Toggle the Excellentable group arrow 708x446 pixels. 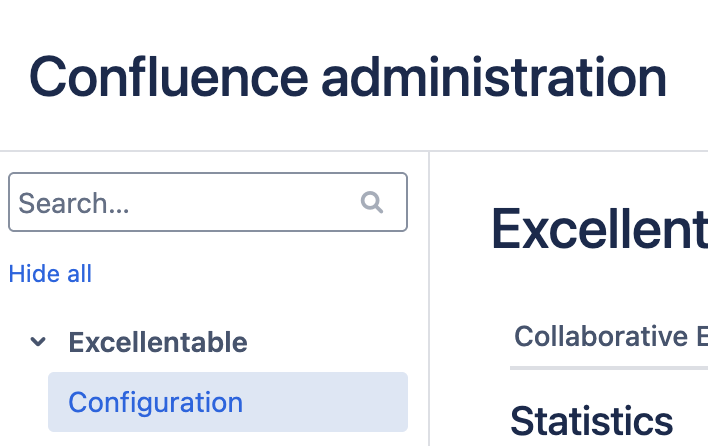tap(38, 342)
